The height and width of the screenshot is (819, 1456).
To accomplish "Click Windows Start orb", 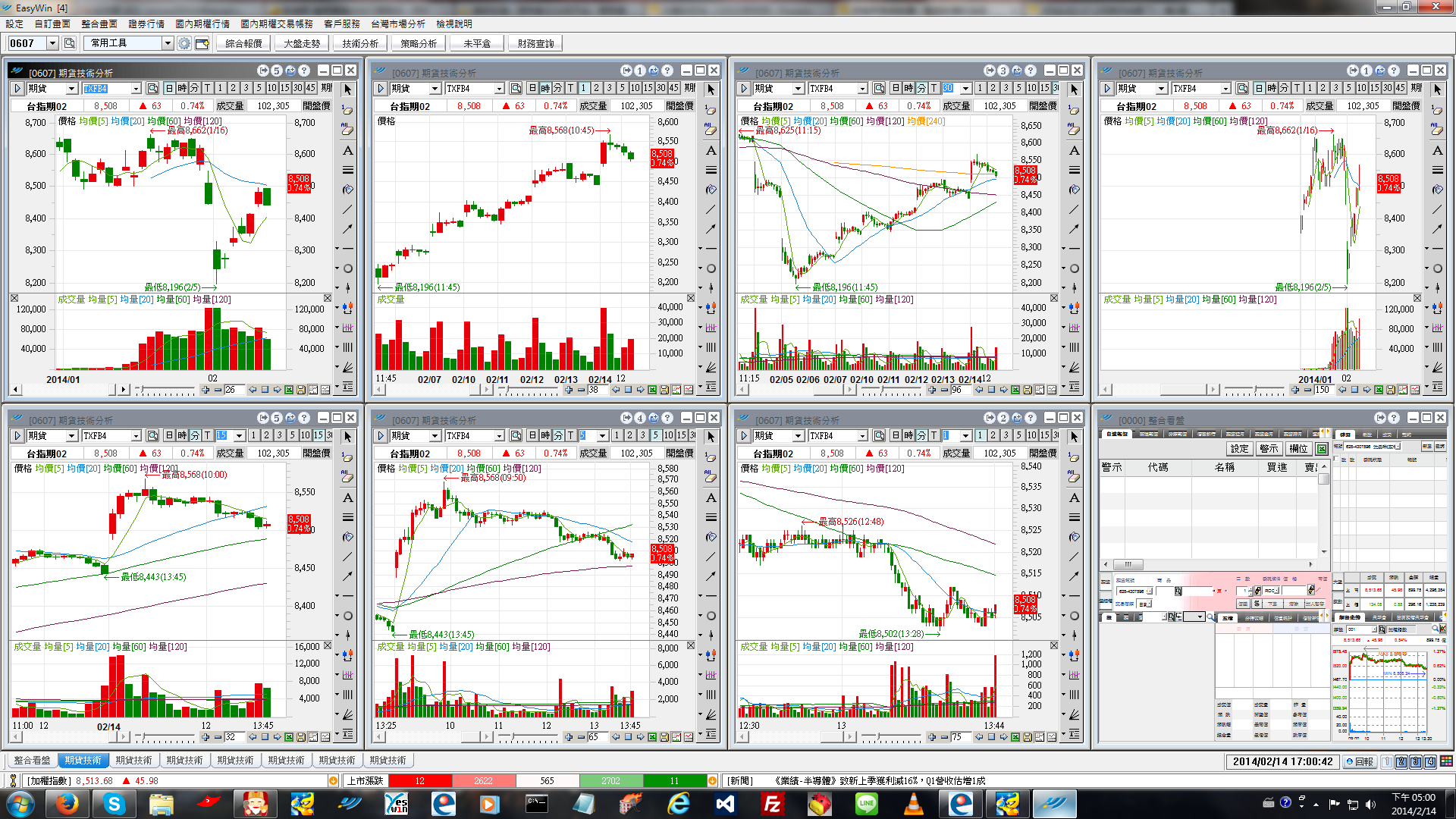I will (20, 803).
